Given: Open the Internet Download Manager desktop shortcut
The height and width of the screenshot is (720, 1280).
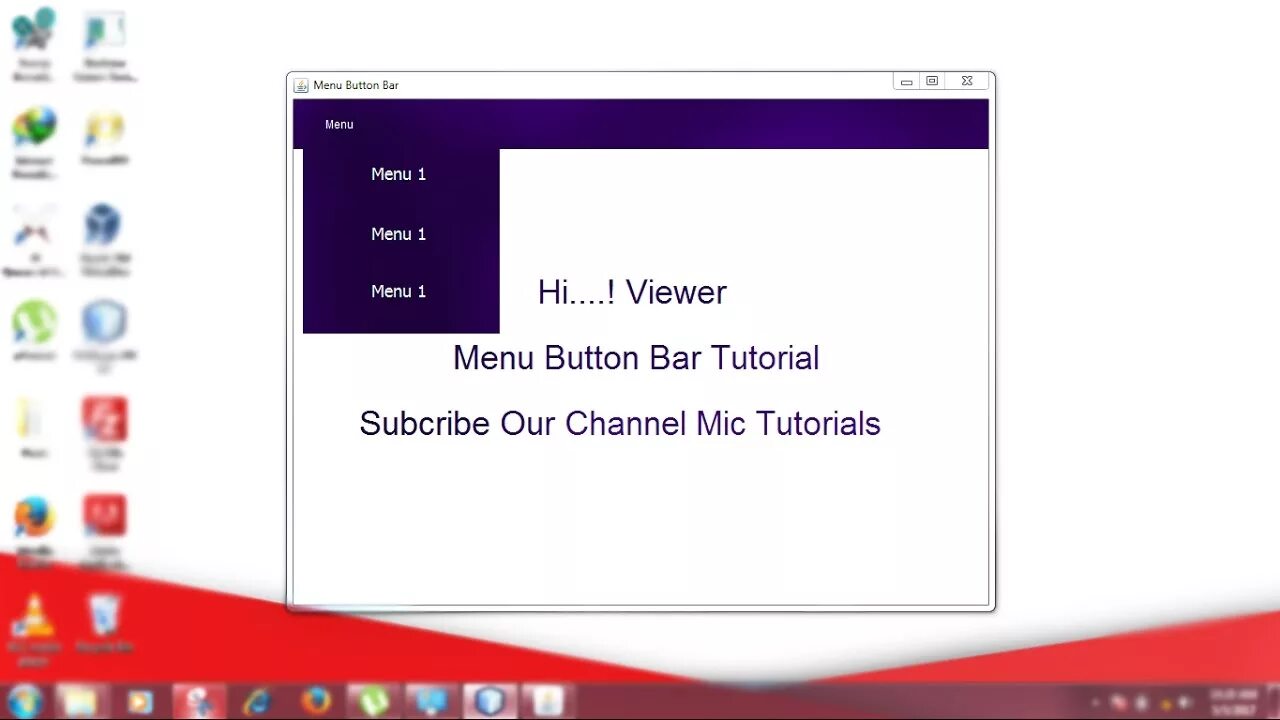Looking at the screenshot, I should 34,142.
